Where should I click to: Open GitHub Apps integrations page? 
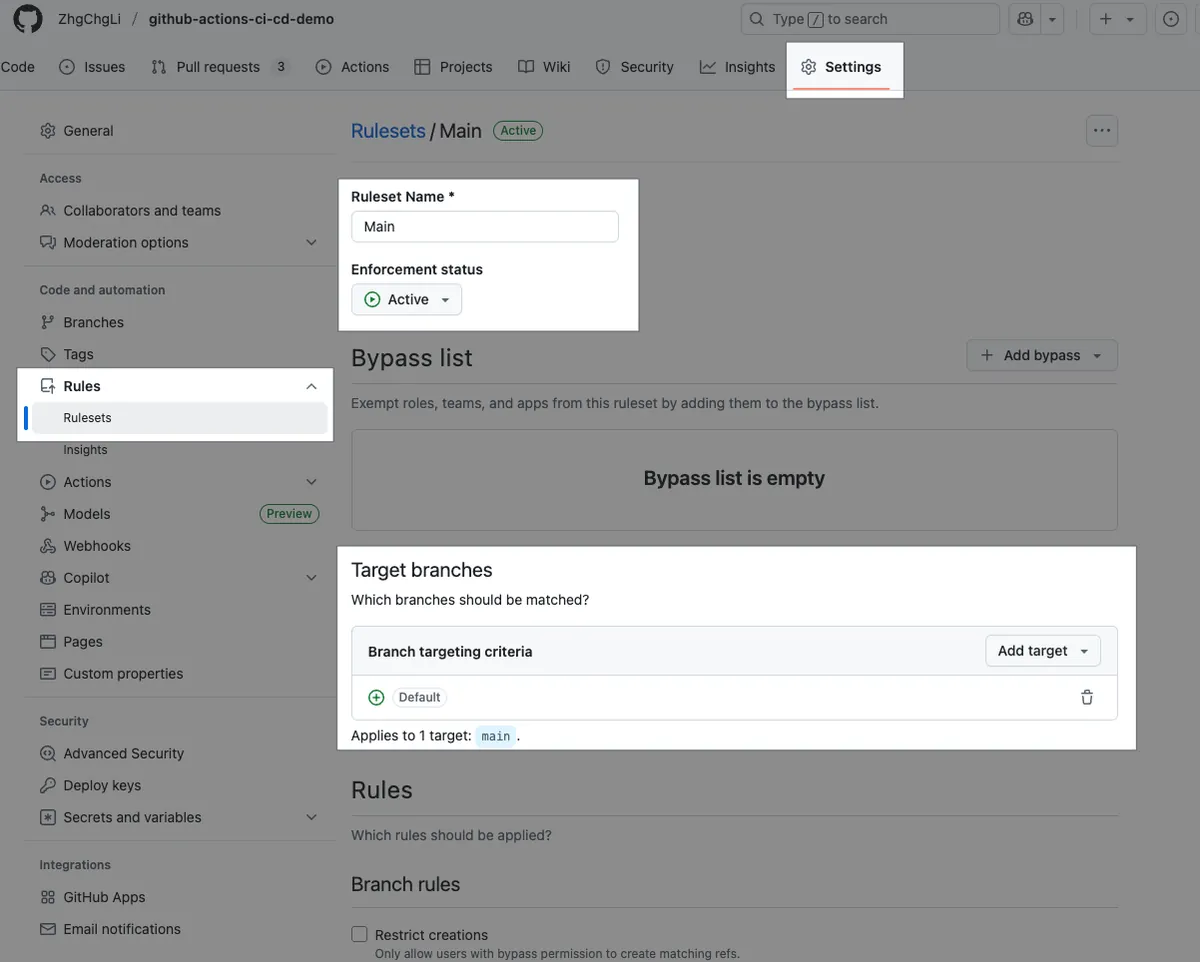pyautogui.click(x=104, y=897)
